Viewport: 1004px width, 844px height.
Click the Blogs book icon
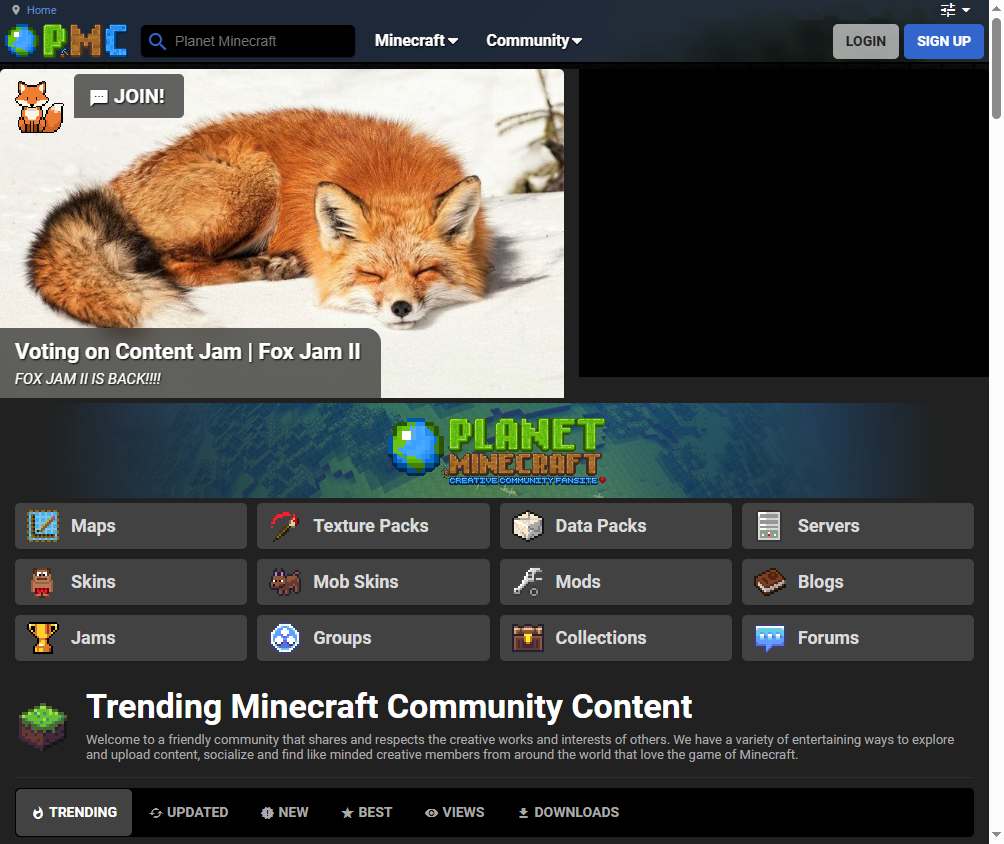(x=770, y=582)
